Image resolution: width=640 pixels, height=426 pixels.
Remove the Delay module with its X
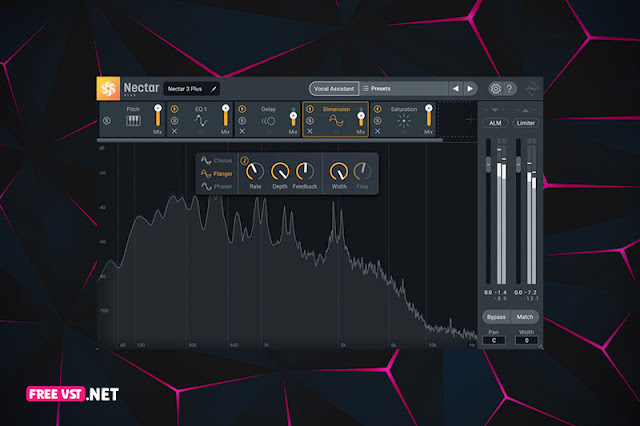[242, 131]
